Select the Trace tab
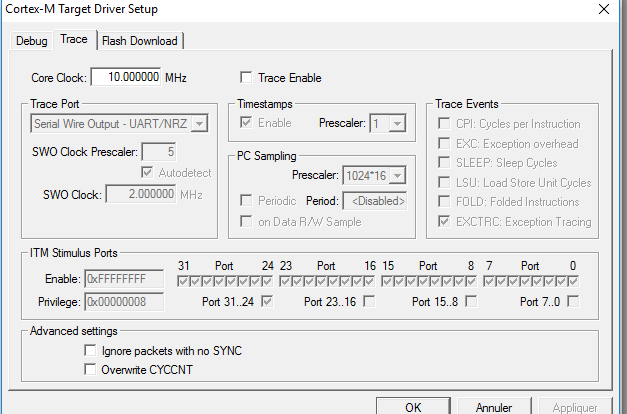This screenshot has width=627, height=414. tap(74, 39)
